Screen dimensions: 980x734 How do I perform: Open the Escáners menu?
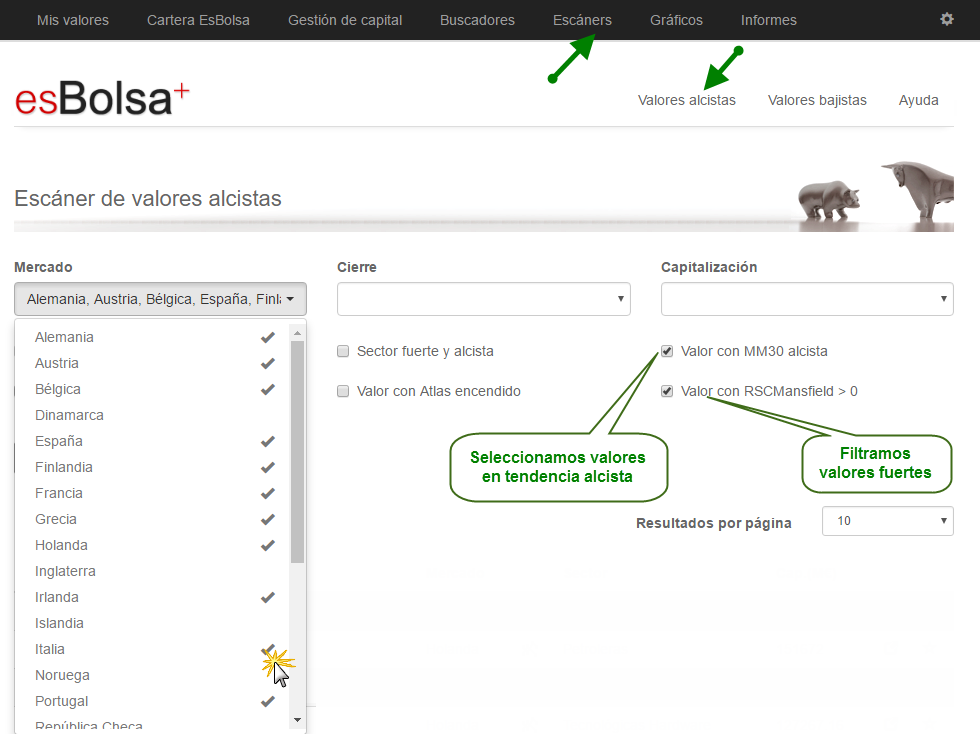tap(582, 20)
